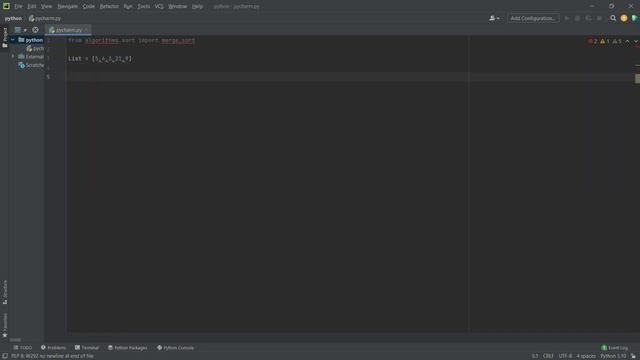Open the Python Packages tool window

pyautogui.click(x=127, y=348)
